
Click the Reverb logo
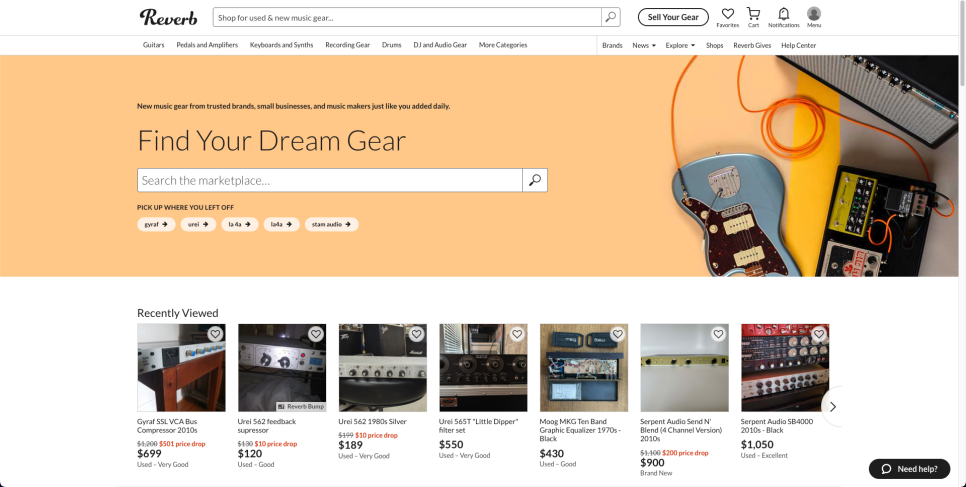pos(168,17)
